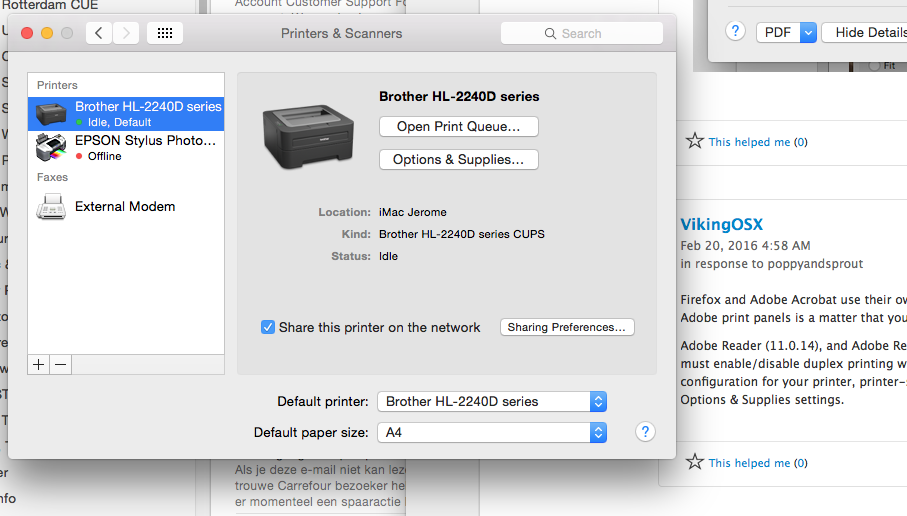Go back with the left chevron button

[99, 33]
